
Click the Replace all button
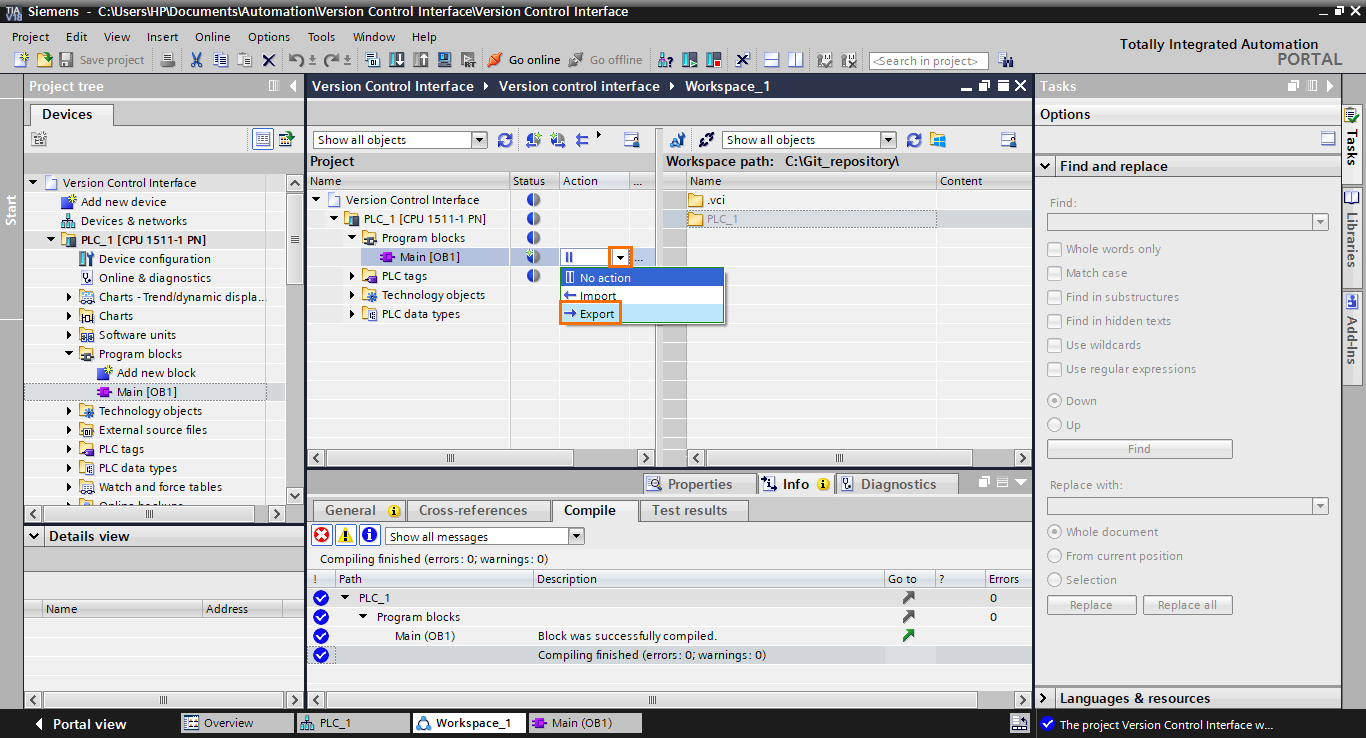coord(1187,604)
